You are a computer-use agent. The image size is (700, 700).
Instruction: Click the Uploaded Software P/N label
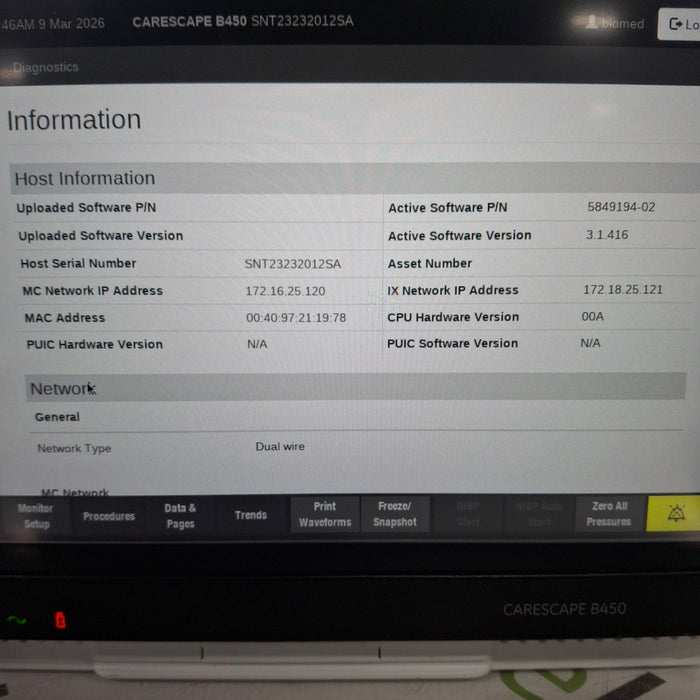pyautogui.click(x=86, y=208)
